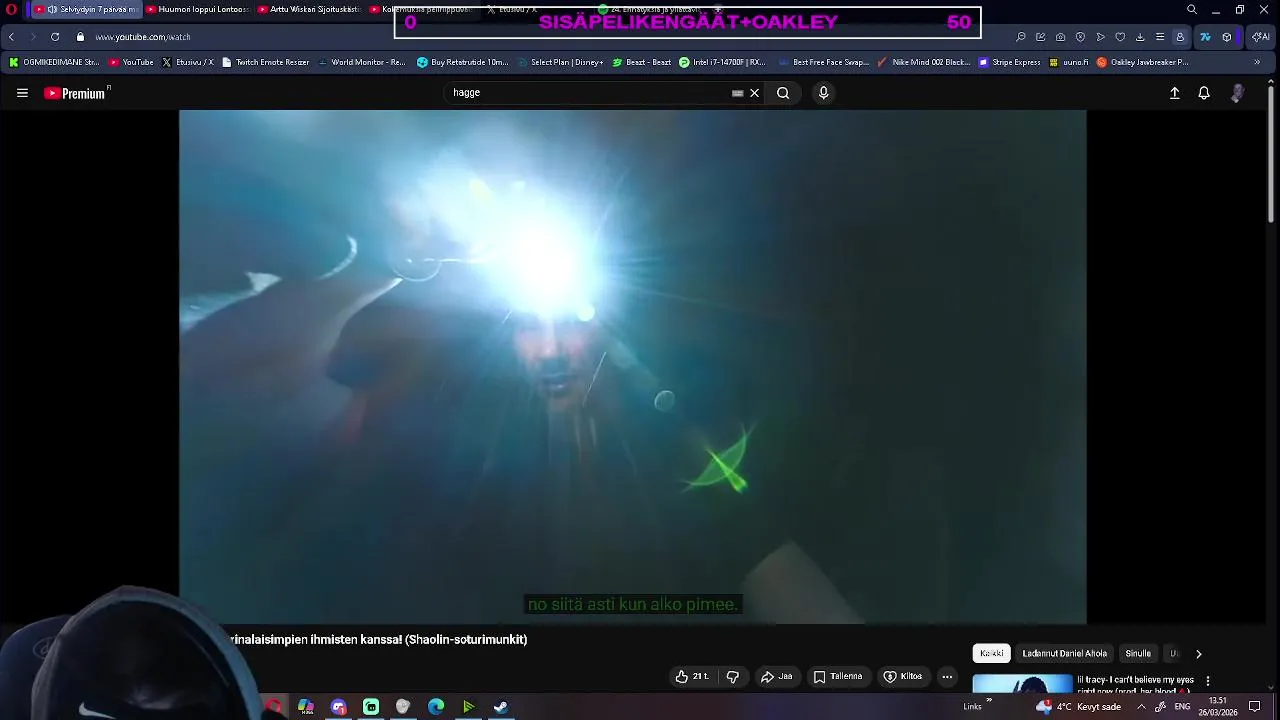Viewport: 1280px width, 720px height.
Task: Switch to the Selviydyin 7 päivää tab
Action: click(x=86, y=10)
